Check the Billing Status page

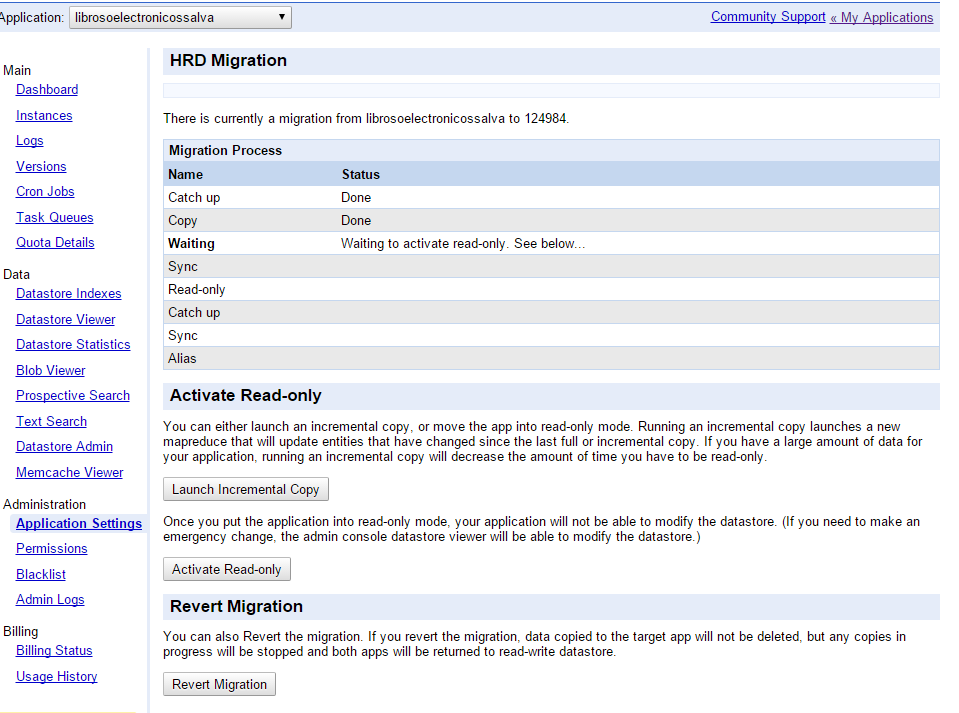point(54,651)
